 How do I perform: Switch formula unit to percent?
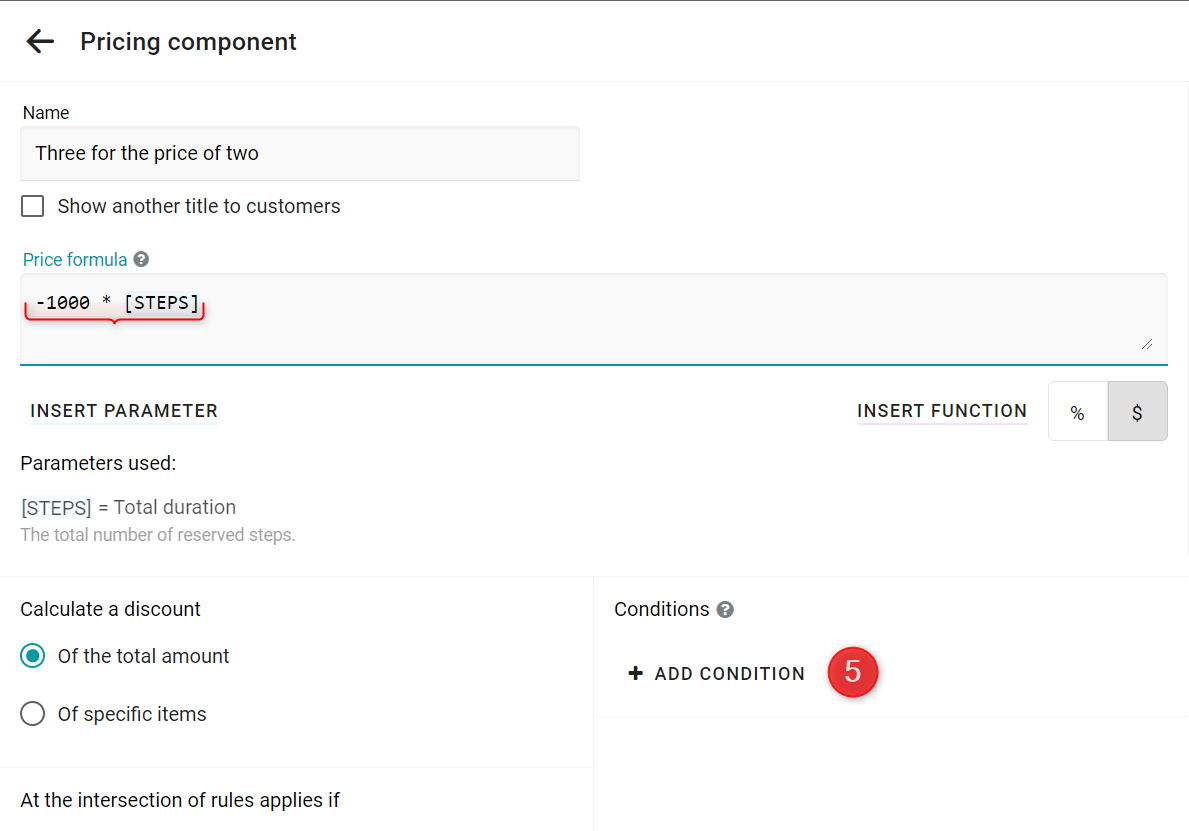(1078, 412)
